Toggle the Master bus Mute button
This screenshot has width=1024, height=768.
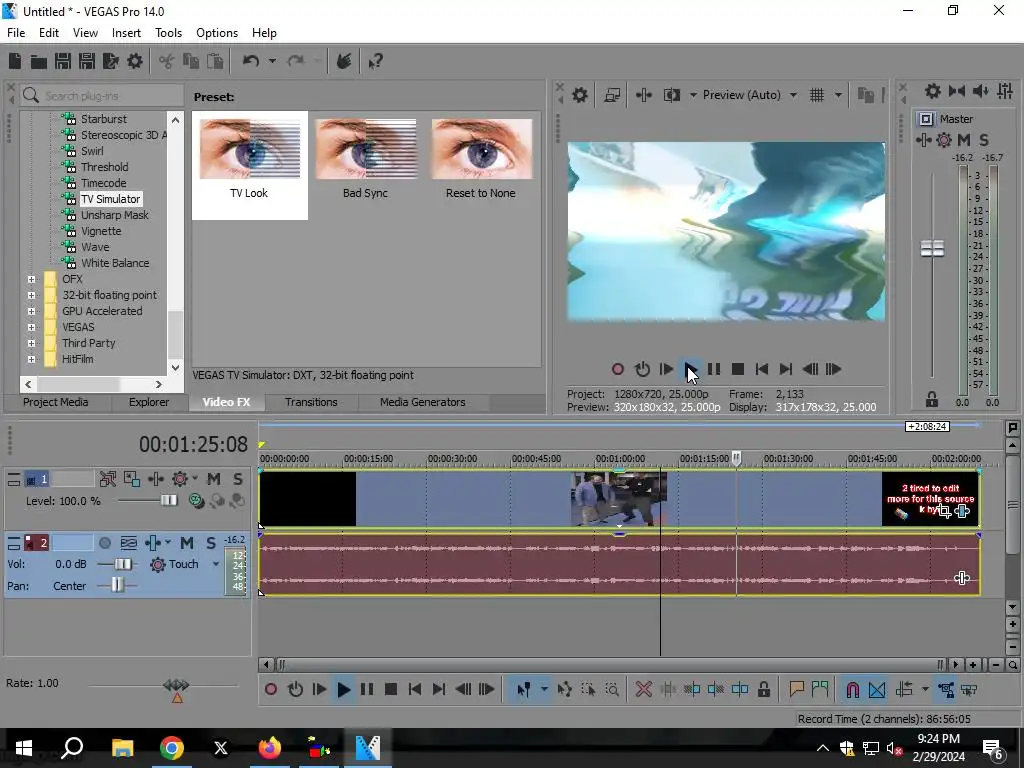[963, 140]
